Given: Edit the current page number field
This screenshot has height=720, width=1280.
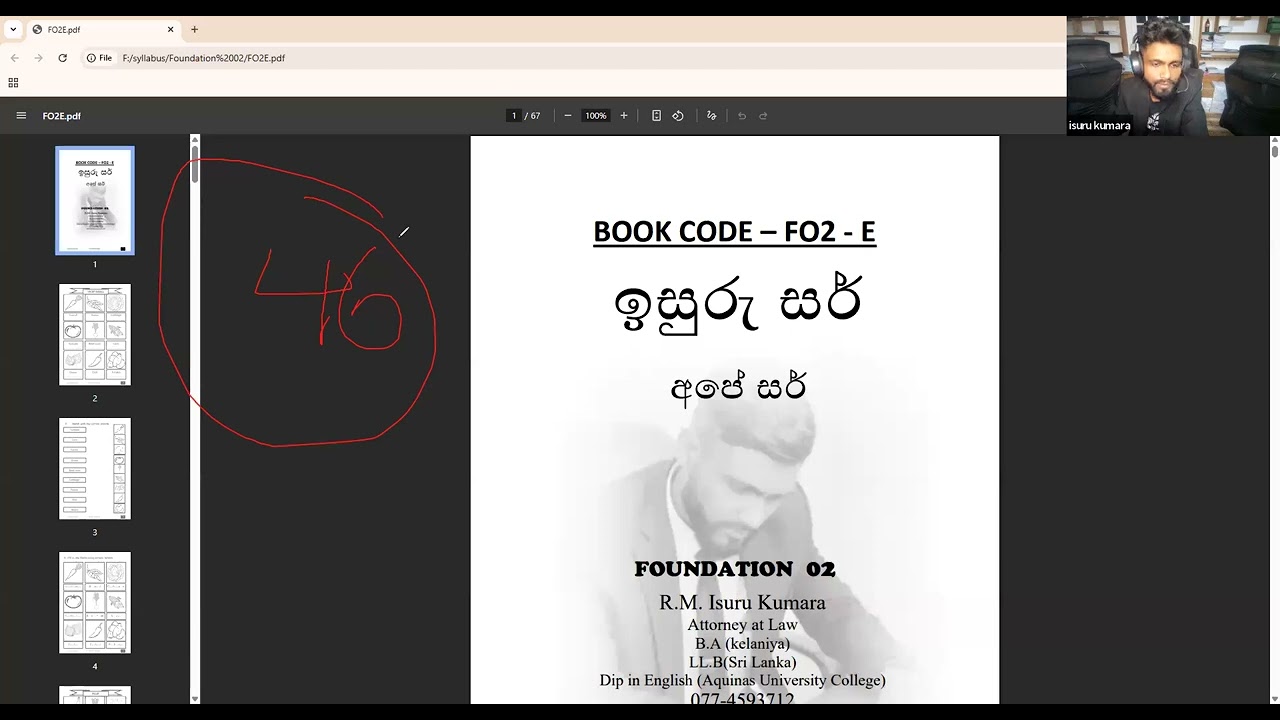Looking at the screenshot, I should point(514,116).
